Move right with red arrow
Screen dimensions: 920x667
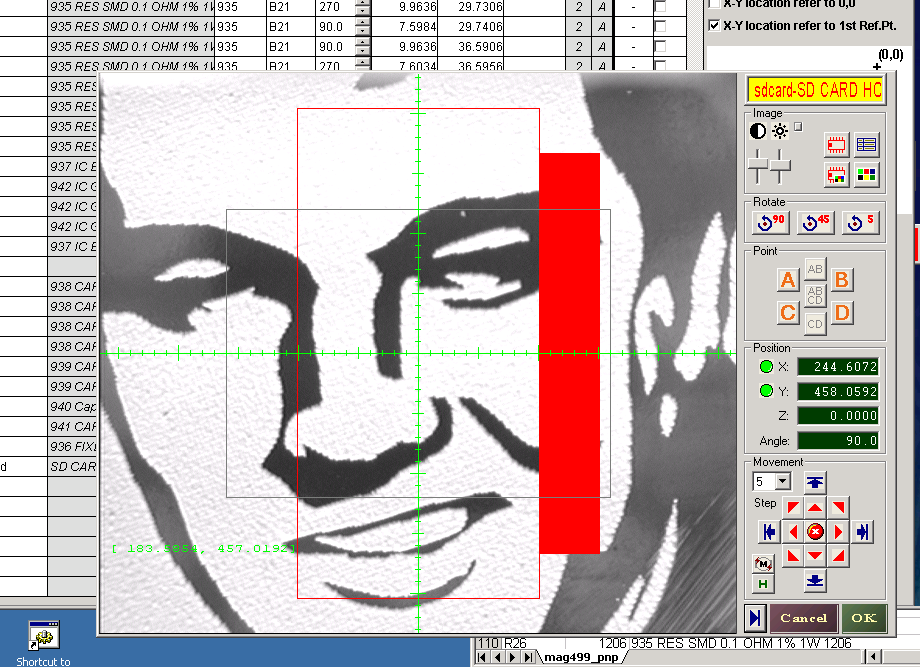[838, 532]
